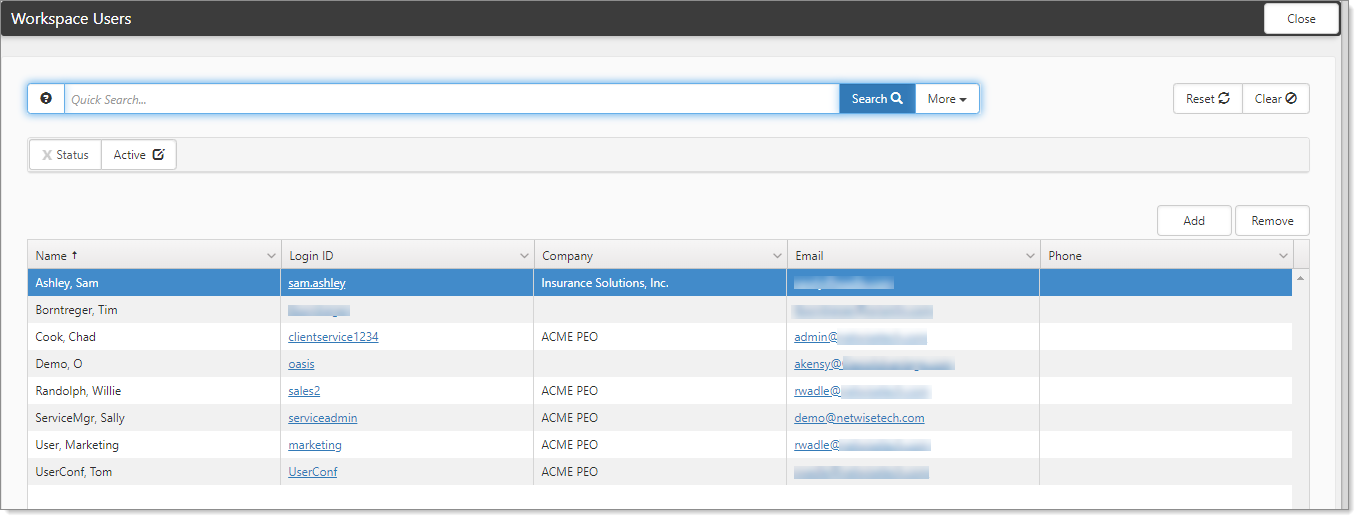Open the Email column dropdown arrow
Screen dimensions: 1359x520
(x=1030, y=256)
